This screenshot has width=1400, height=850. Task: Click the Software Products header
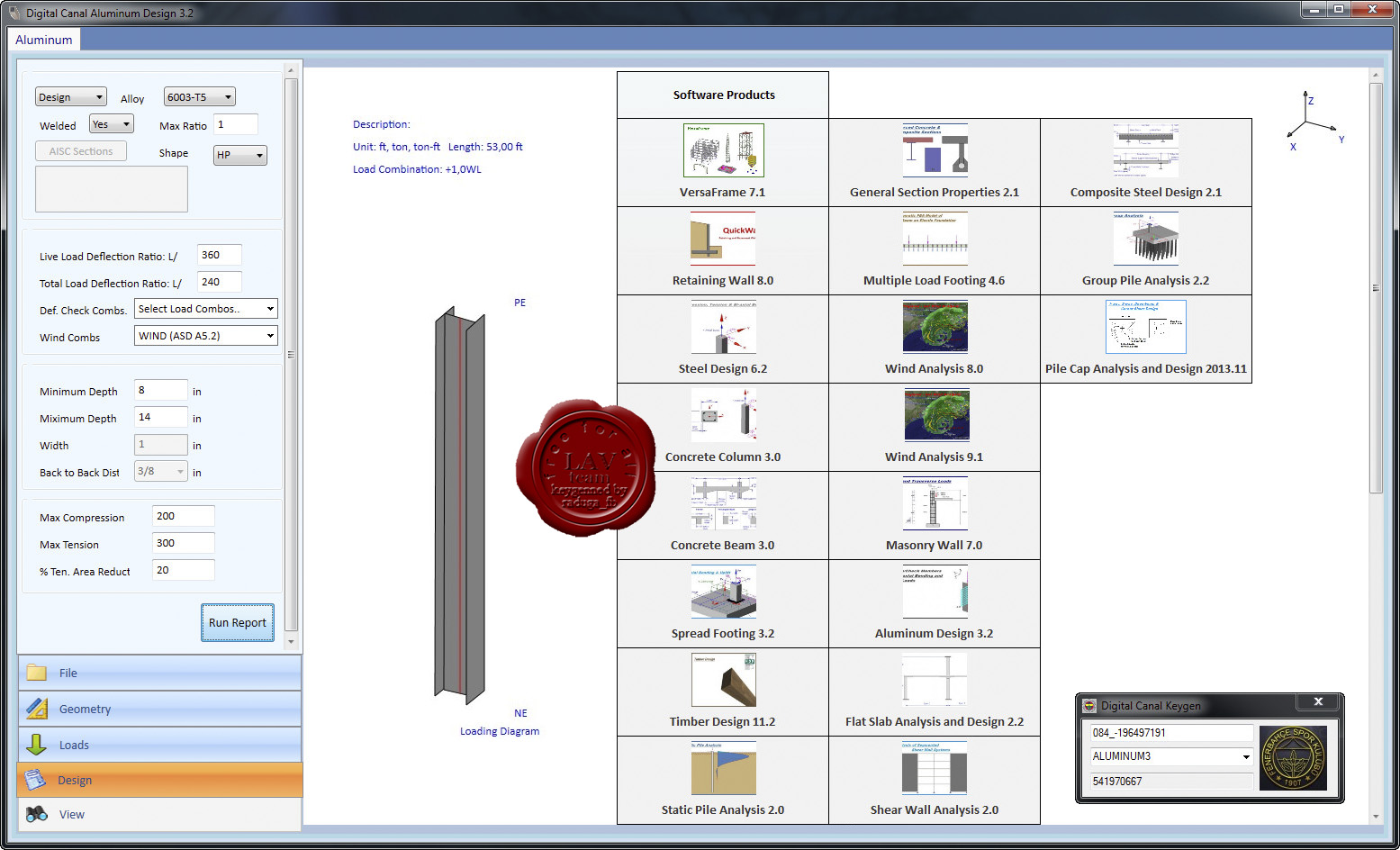coord(724,95)
